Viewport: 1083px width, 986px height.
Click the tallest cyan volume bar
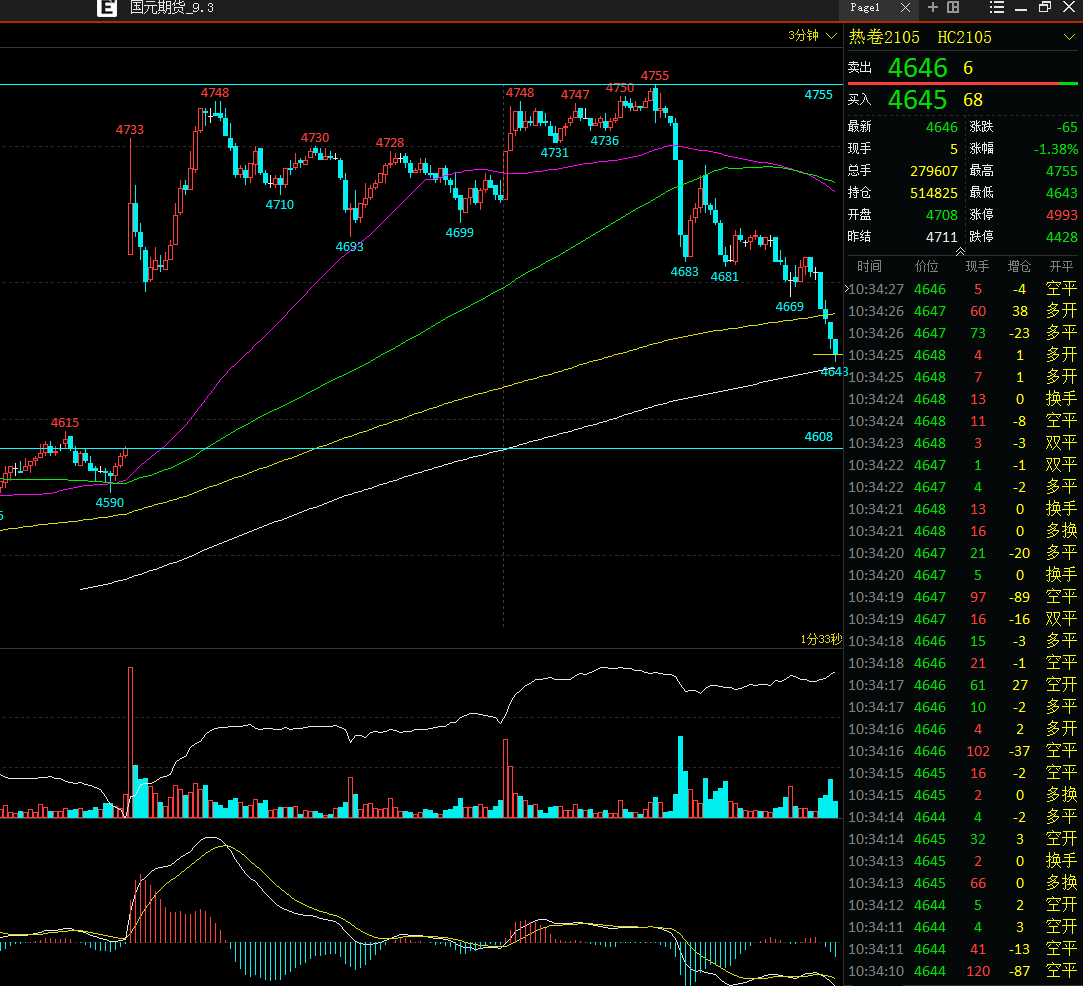click(681, 777)
